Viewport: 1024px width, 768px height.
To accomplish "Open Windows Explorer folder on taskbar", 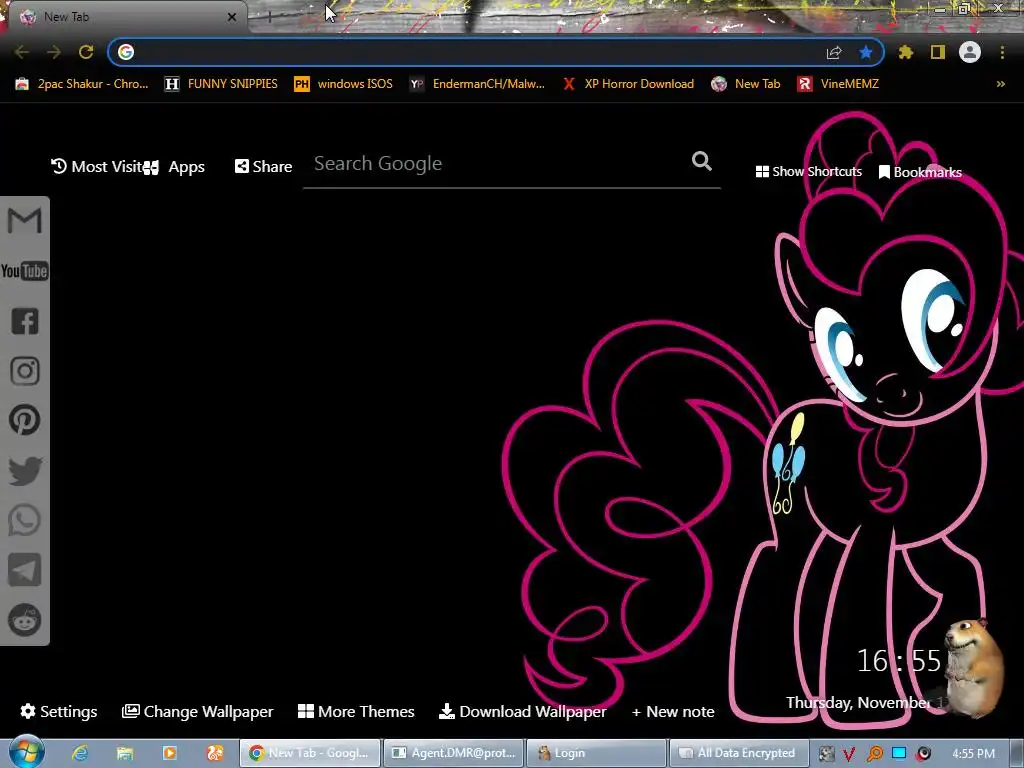I will point(125,753).
